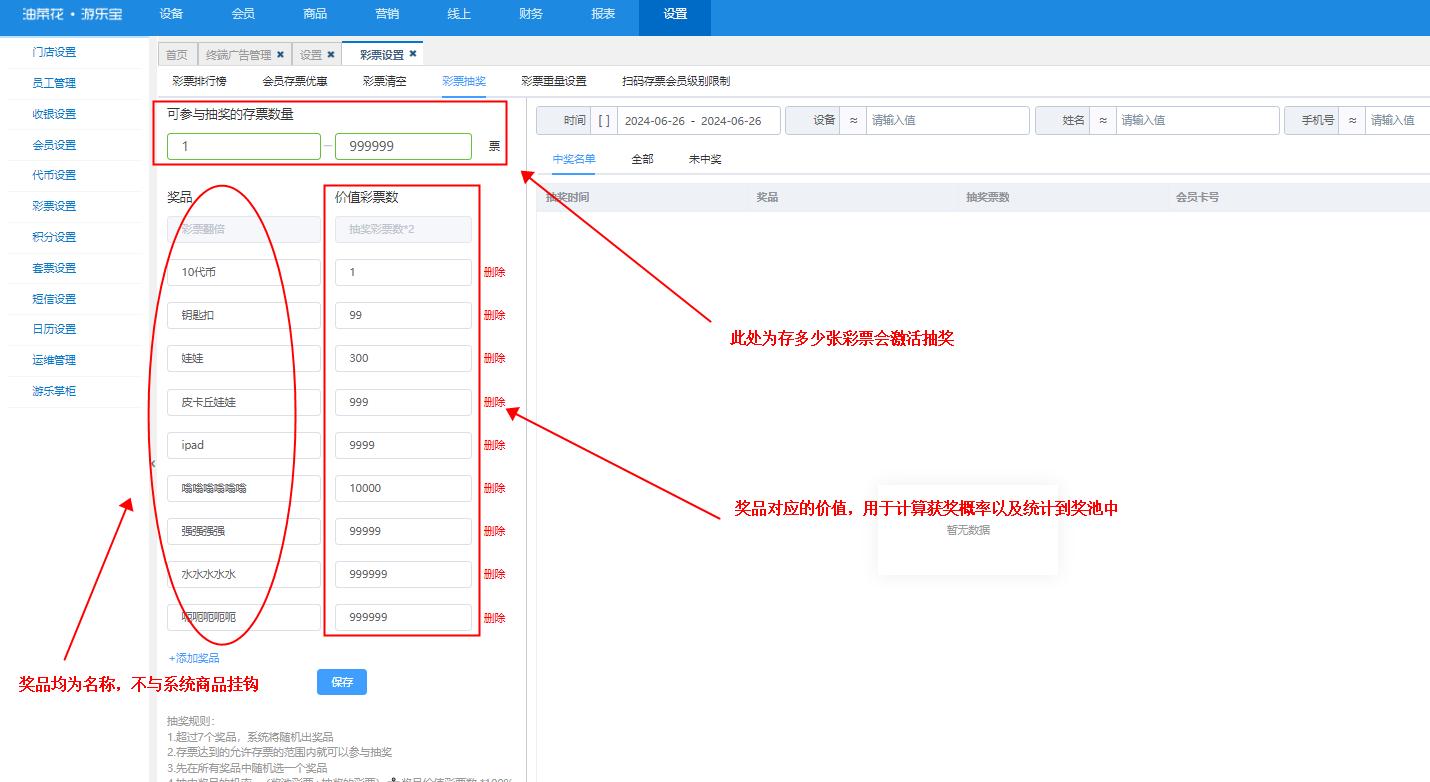Click the 10代币 prize name field
The image size is (1430, 782).
click(x=244, y=272)
